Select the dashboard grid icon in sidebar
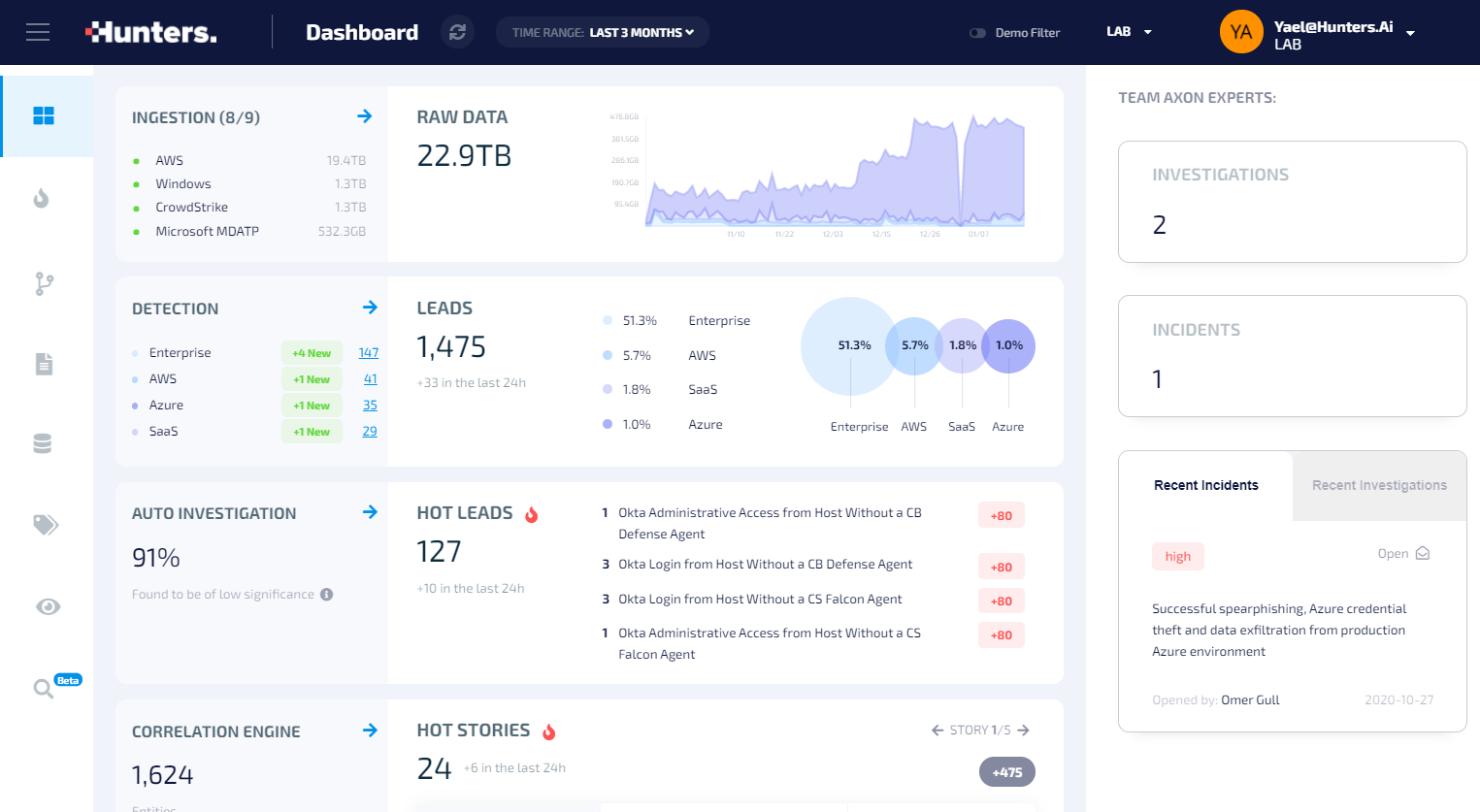The width and height of the screenshot is (1480, 812). [x=44, y=115]
